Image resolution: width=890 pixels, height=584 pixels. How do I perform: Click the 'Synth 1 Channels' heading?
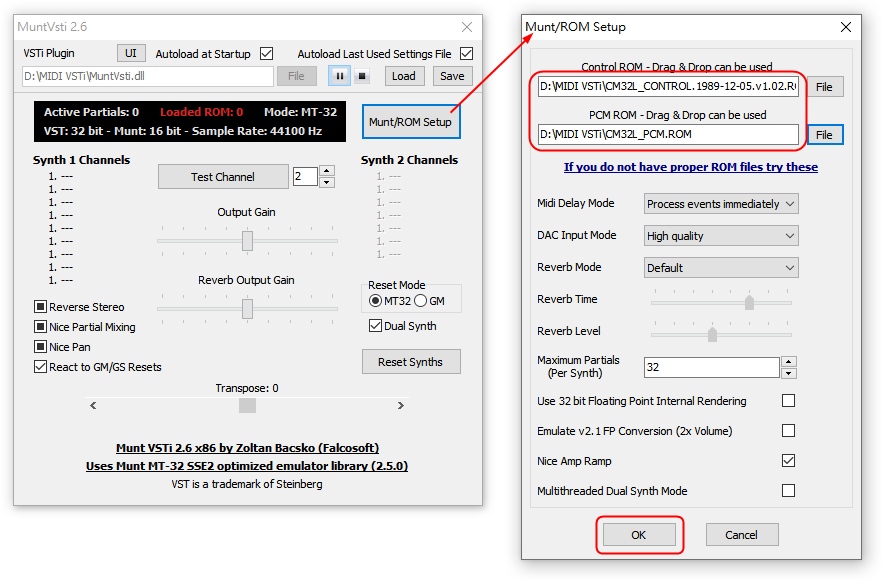[81, 159]
